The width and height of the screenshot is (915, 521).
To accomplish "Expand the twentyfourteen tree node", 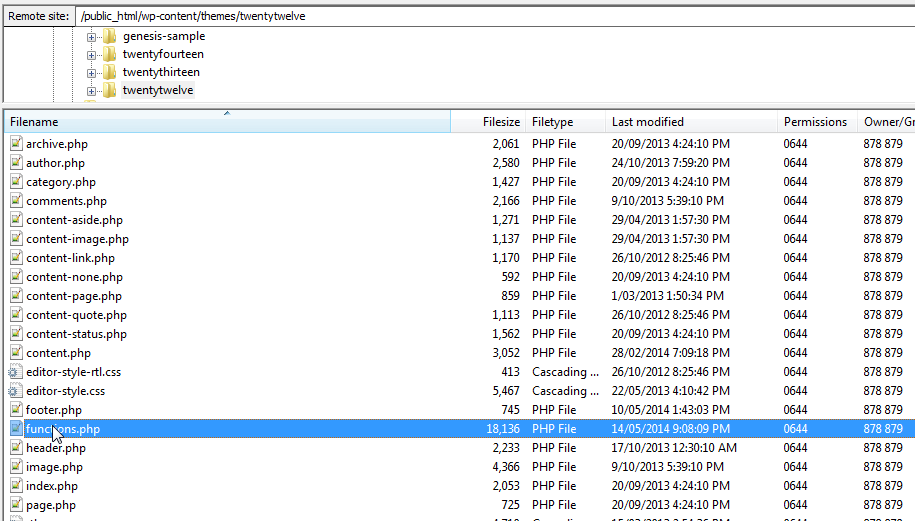I will (92, 55).
